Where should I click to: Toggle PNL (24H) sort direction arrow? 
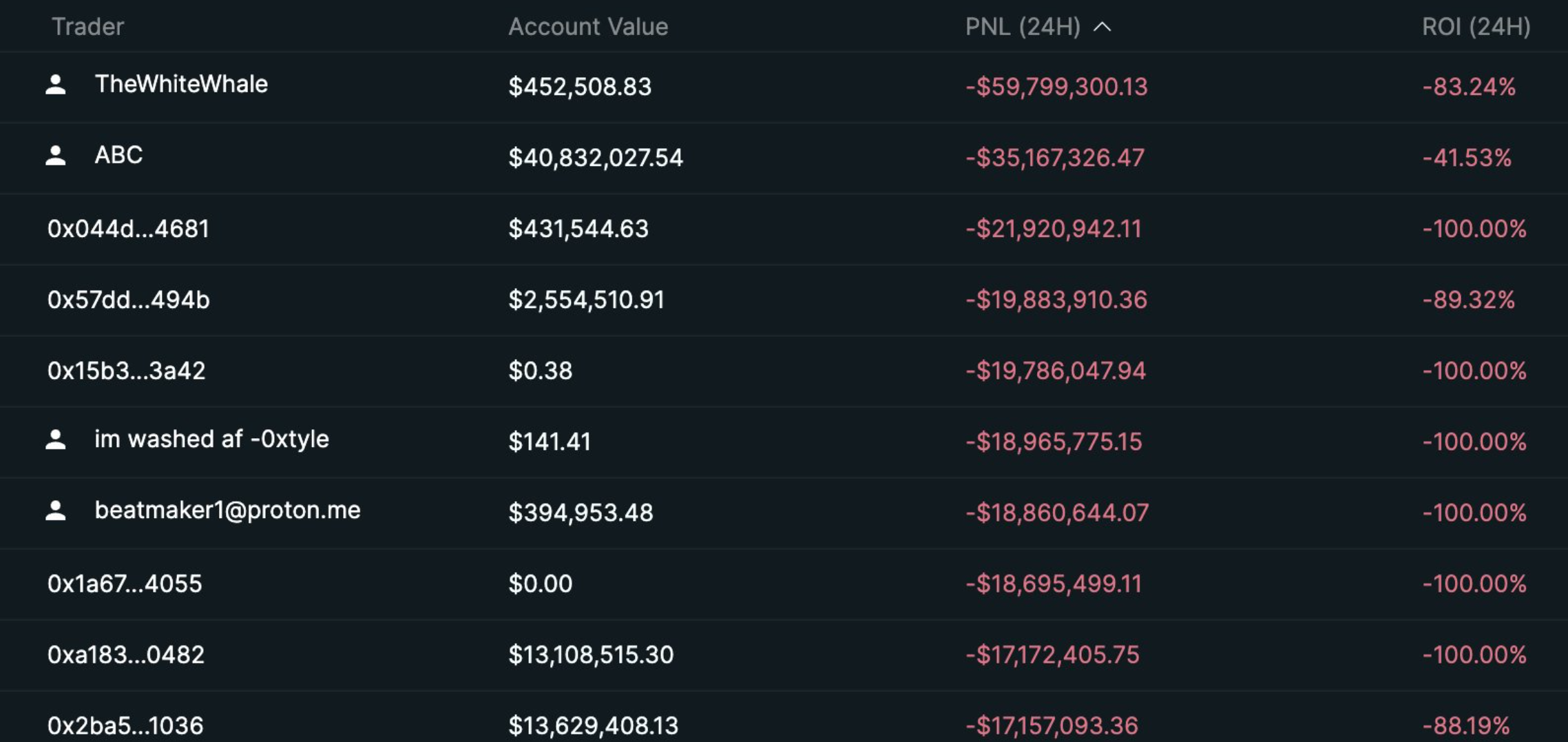click(x=1102, y=27)
